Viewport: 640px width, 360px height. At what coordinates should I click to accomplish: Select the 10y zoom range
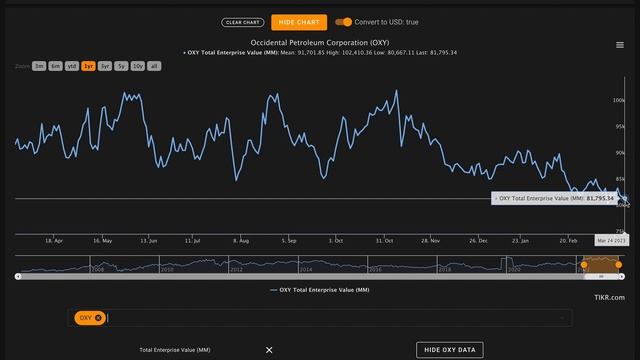(138, 66)
